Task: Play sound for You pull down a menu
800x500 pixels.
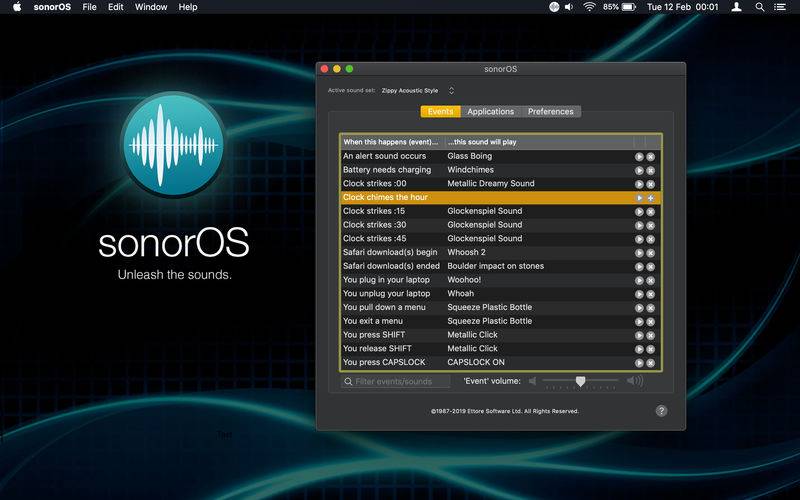Action: pos(639,308)
